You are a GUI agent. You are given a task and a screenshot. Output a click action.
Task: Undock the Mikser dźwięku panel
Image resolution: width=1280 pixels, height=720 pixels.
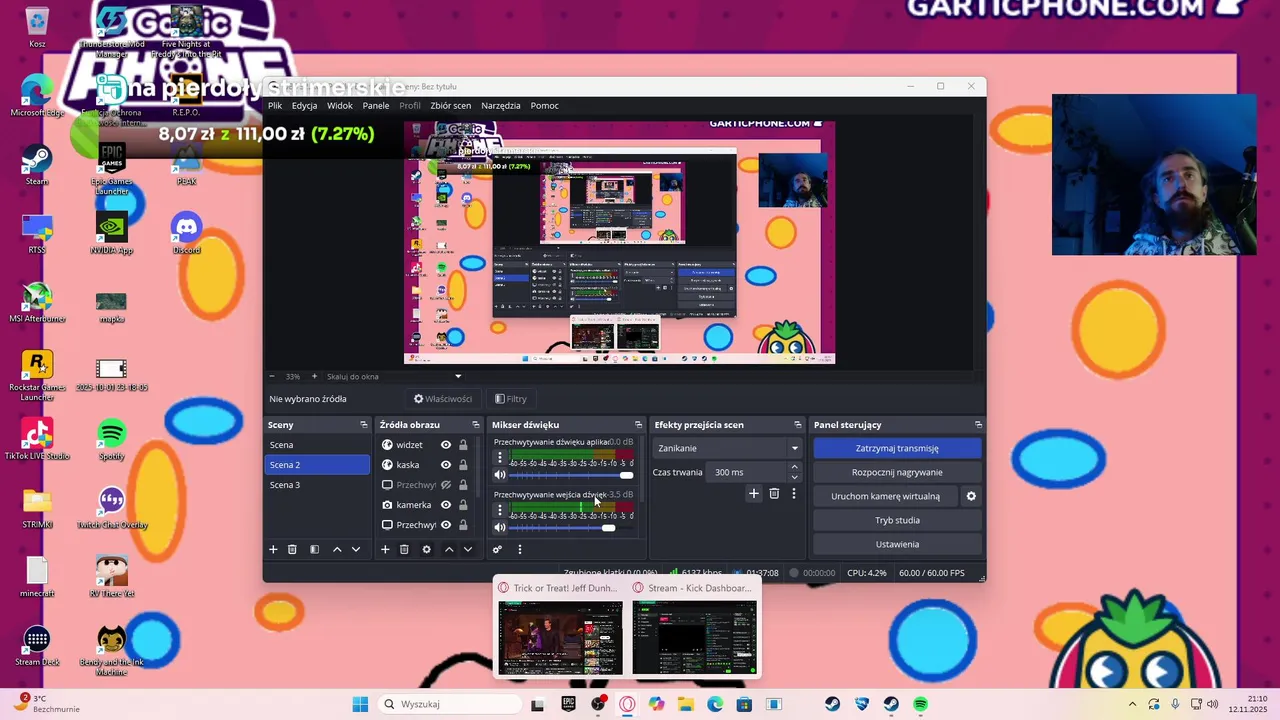[638, 425]
